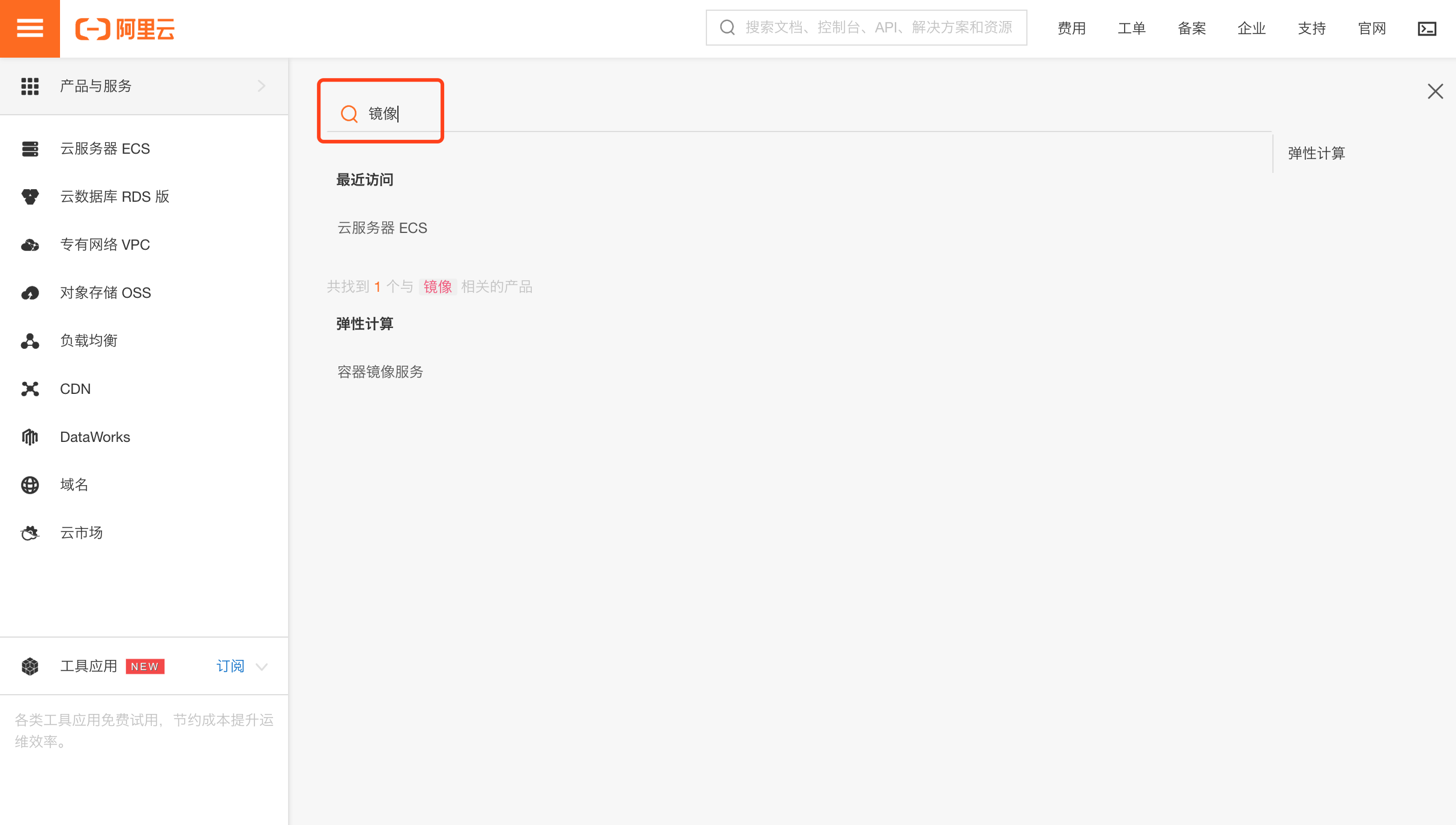Close the product search panel
The image size is (1456, 825).
click(1435, 91)
